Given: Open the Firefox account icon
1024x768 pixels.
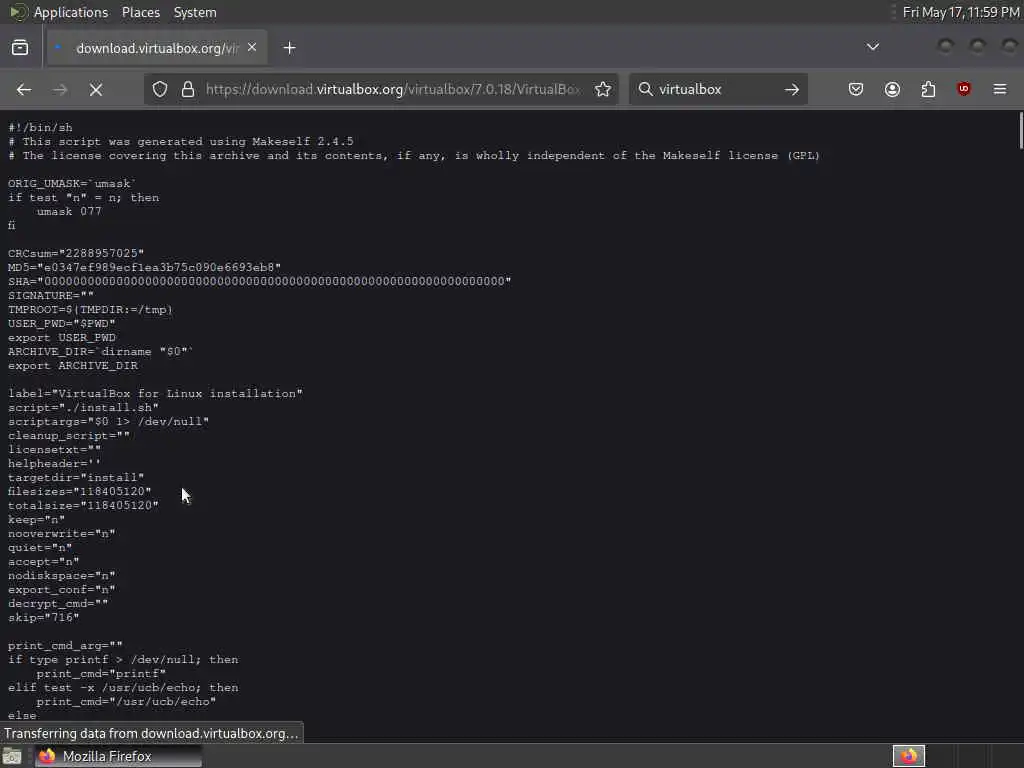Looking at the screenshot, I should [892, 89].
